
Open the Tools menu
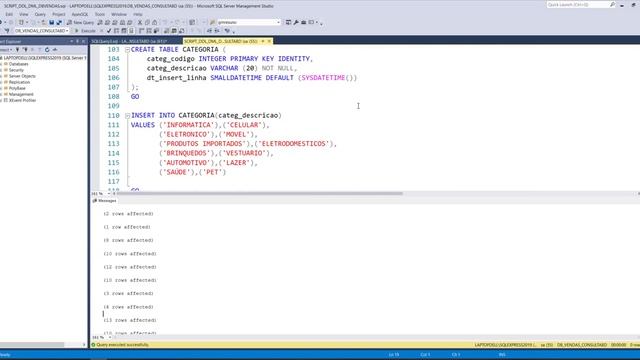tap(100, 14)
